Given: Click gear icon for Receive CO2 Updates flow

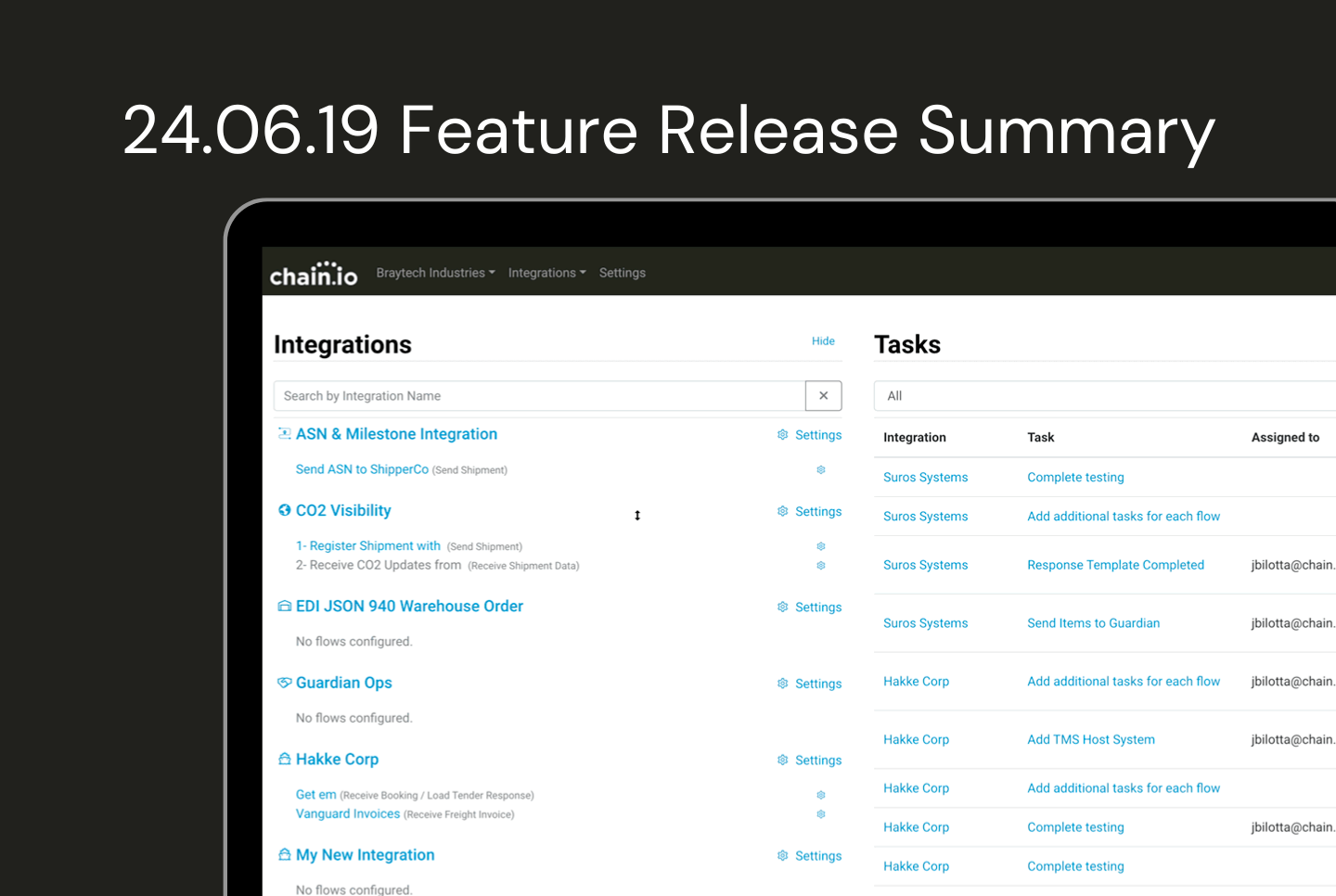Looking at the screenshot, I should pyautogui.click(x=821, y=566).
